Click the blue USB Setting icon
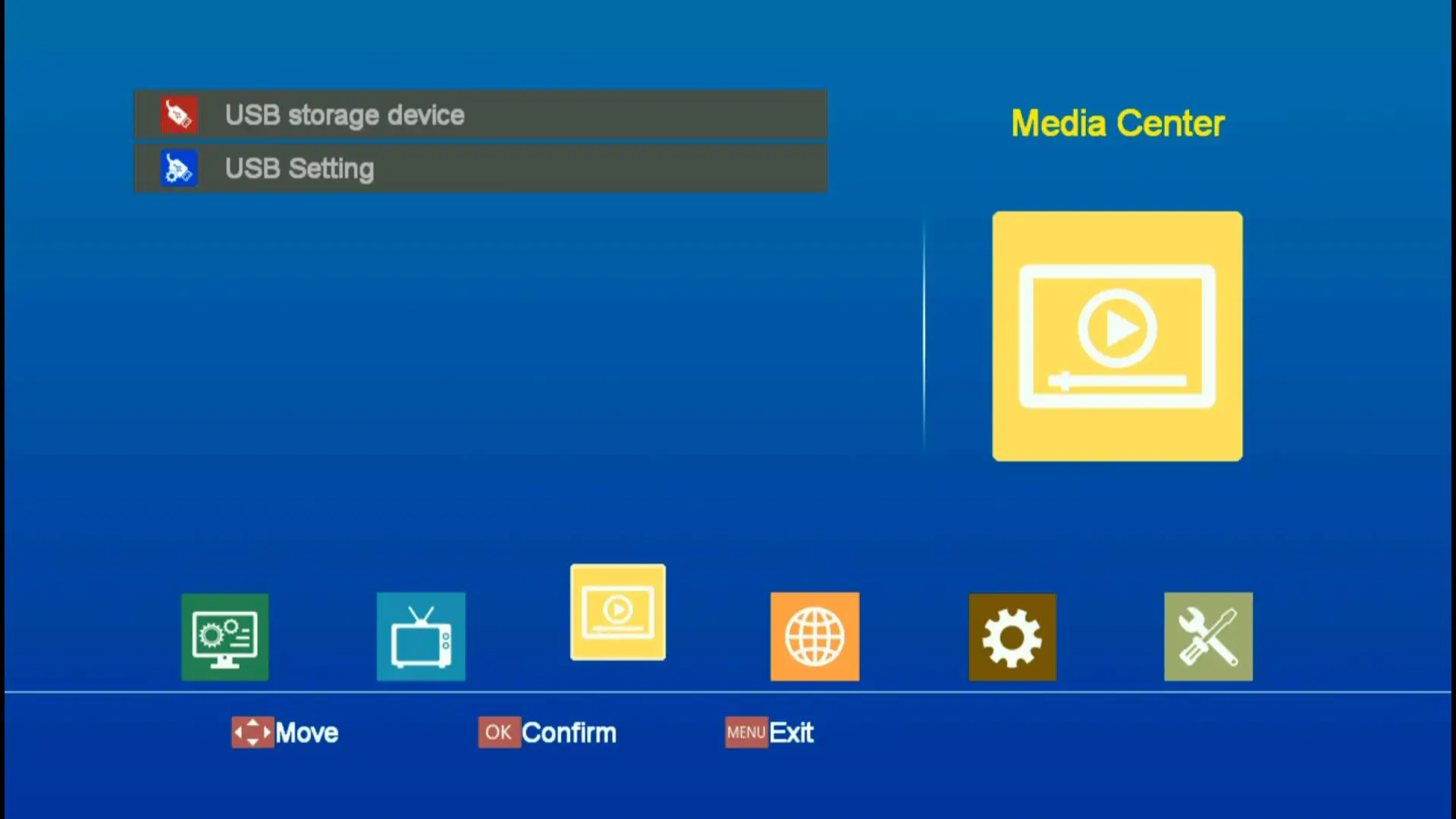Image resolution: width=1456 pixels, height=819 pixels. point(179,168)
